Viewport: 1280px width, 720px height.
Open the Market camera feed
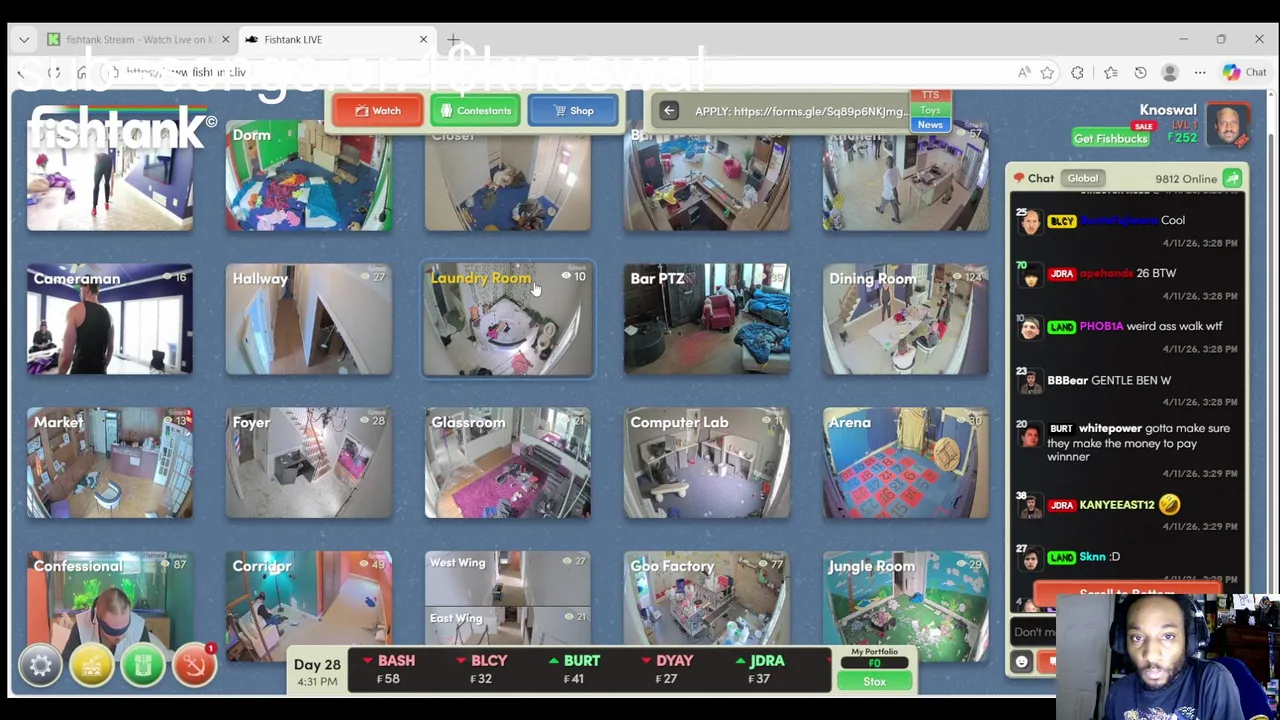pos(110,463)
